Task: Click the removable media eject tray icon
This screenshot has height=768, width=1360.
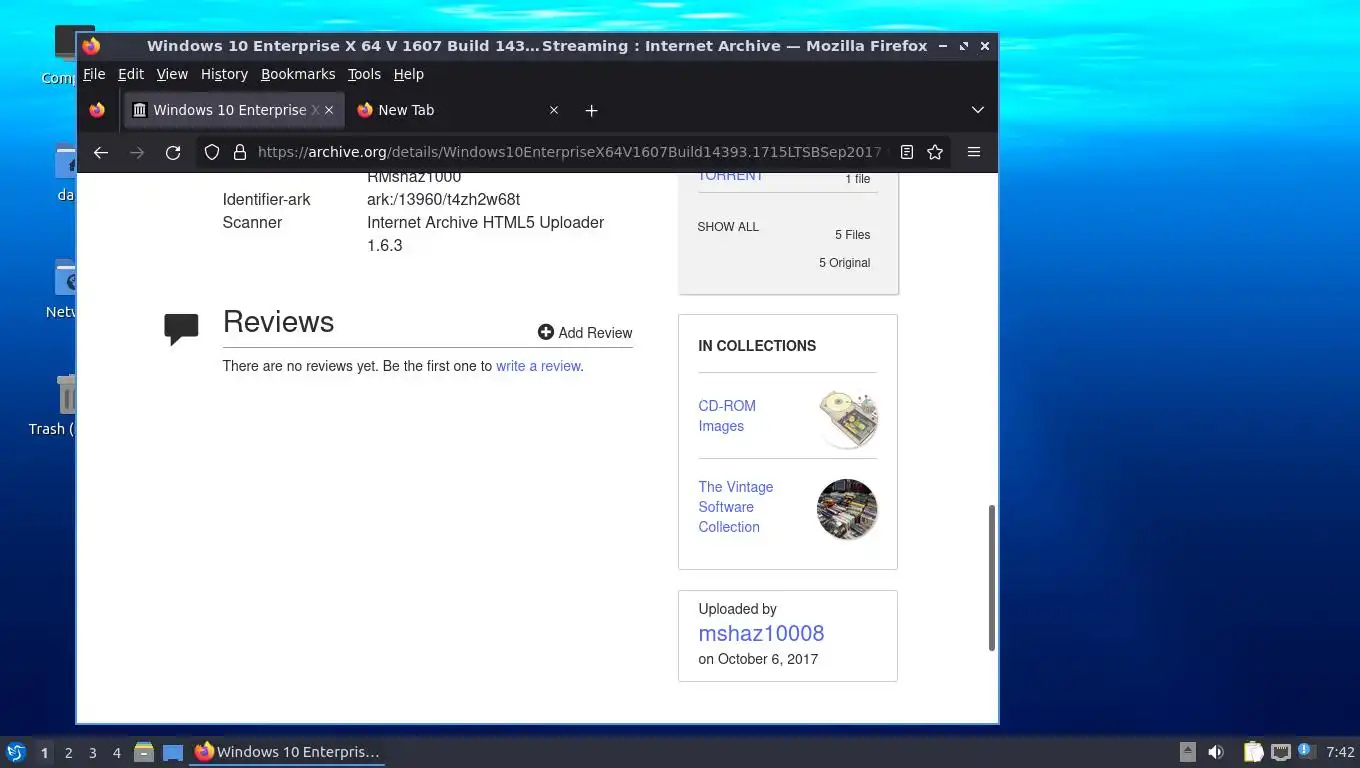Action: (1187, 752)
